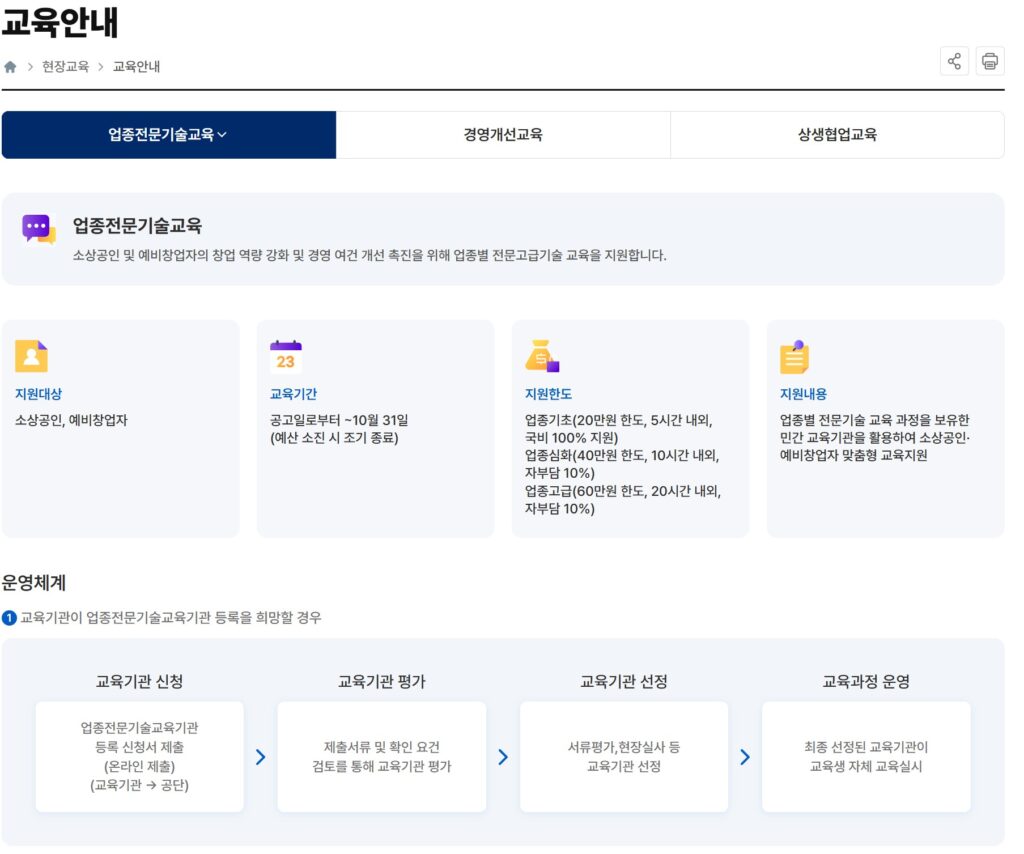This screenshot has height=854, width=1024.
Task: Click the 운영체계 heading
Action: pyautogui.click(x=34, y=582)
